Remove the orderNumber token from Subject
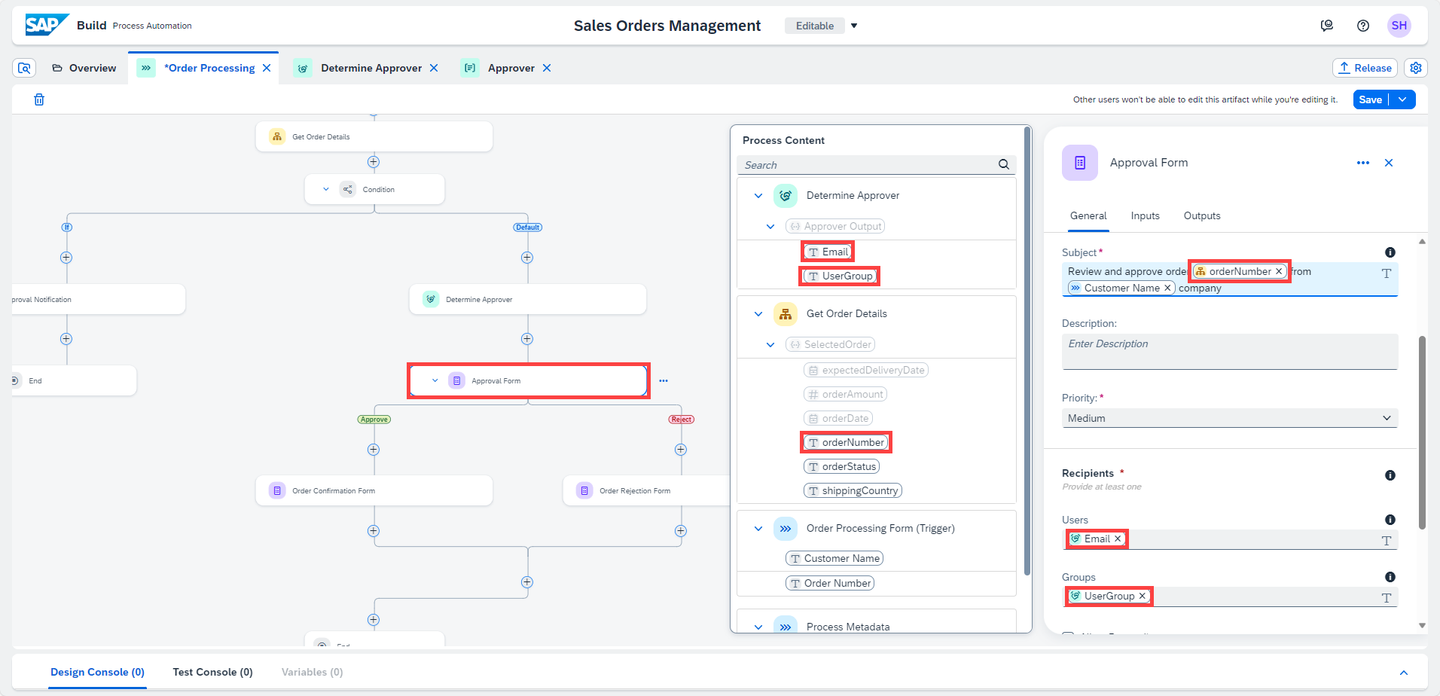 pos(1279,272)
